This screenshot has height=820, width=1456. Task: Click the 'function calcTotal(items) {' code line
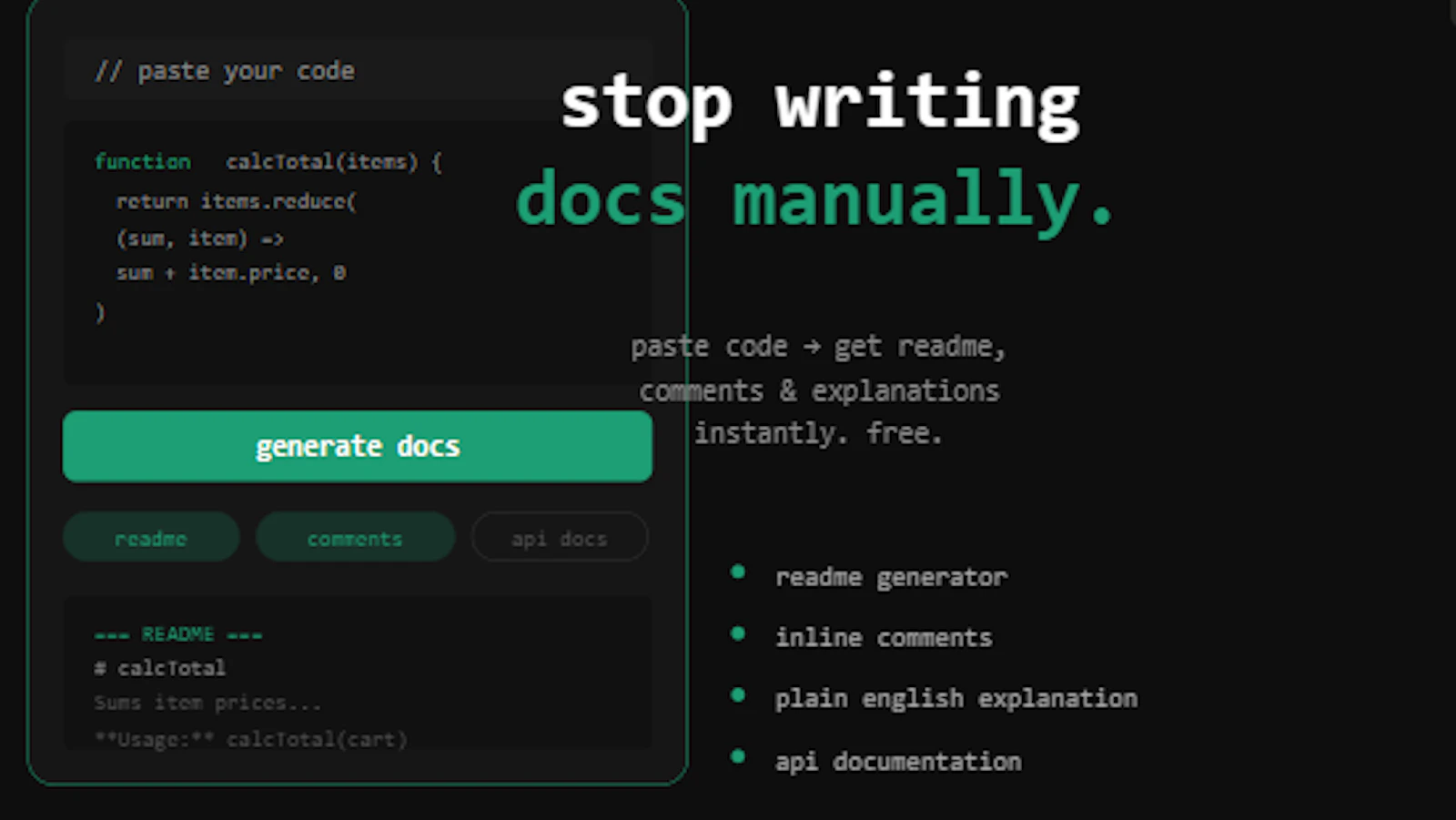tap(268, 162)
